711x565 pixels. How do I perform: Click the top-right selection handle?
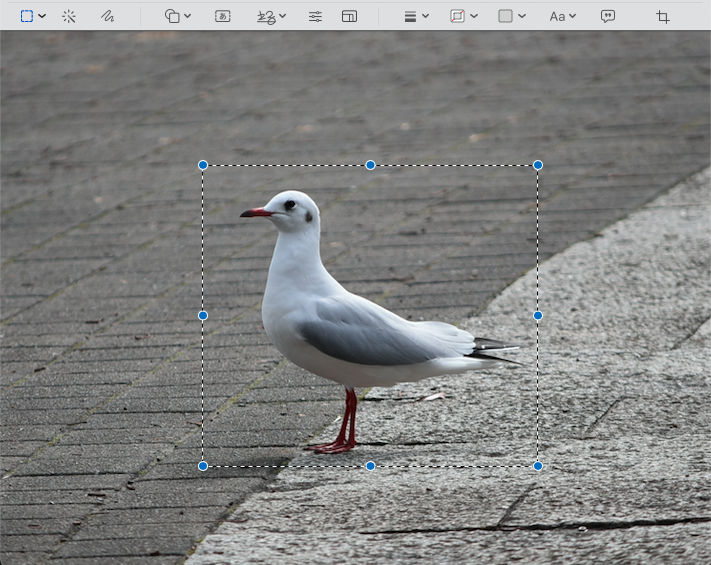(538, 165)
